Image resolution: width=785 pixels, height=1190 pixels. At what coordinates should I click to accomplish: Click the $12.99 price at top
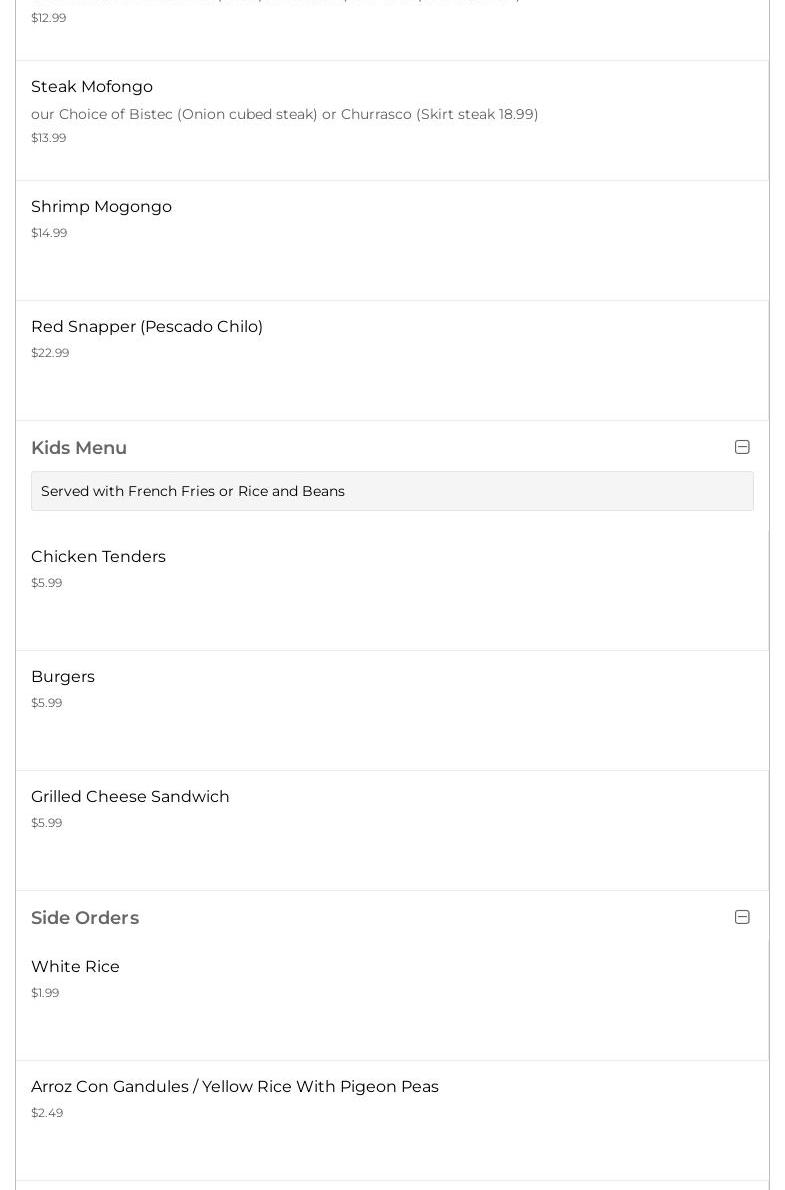[48, 18]
